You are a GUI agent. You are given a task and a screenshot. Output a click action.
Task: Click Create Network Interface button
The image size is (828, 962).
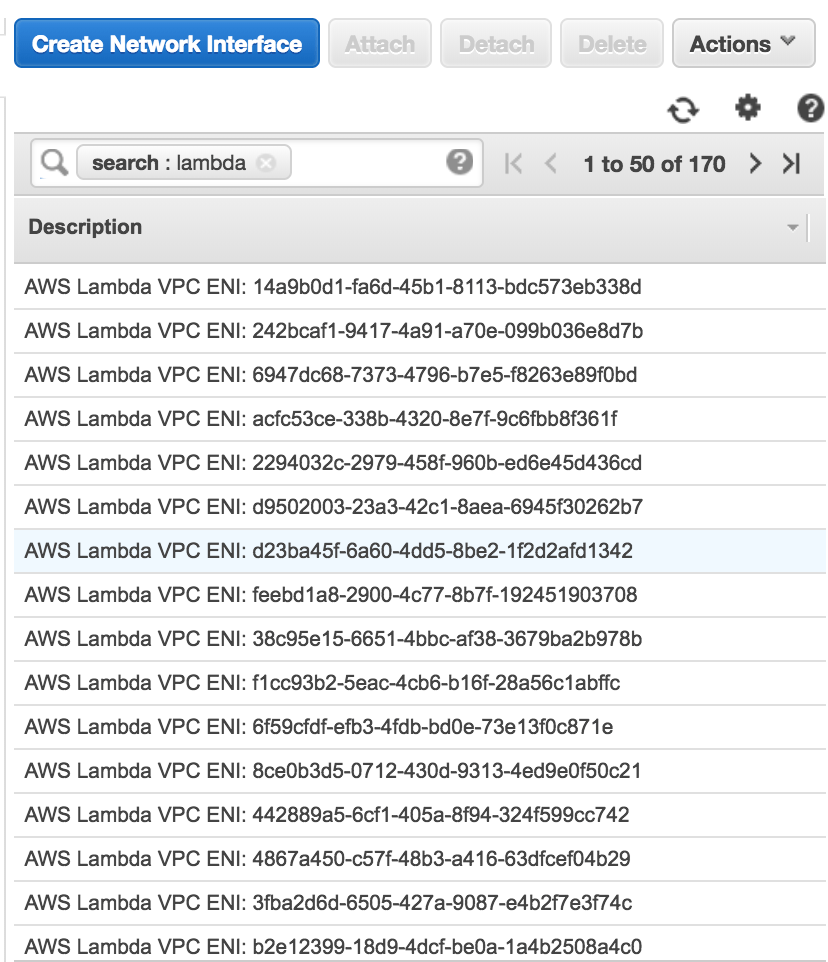(x=167, y=44)
